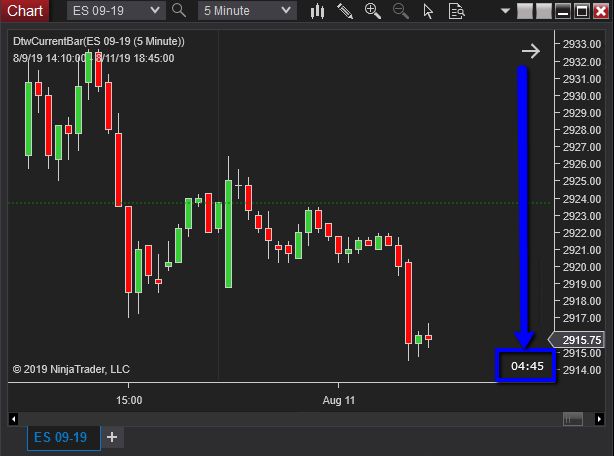
Task: Open the 5 Minute interval dropdown
Action: click(x=247, y=11)
